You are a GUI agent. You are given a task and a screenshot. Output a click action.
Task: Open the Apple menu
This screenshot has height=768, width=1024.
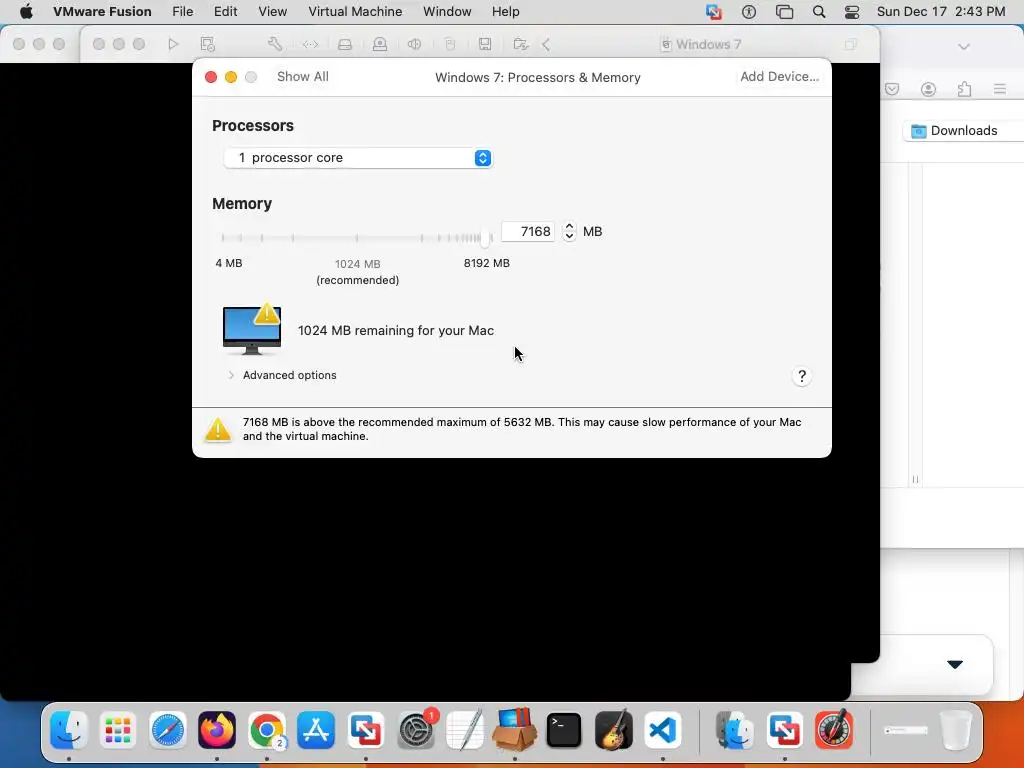coord(26,12)
